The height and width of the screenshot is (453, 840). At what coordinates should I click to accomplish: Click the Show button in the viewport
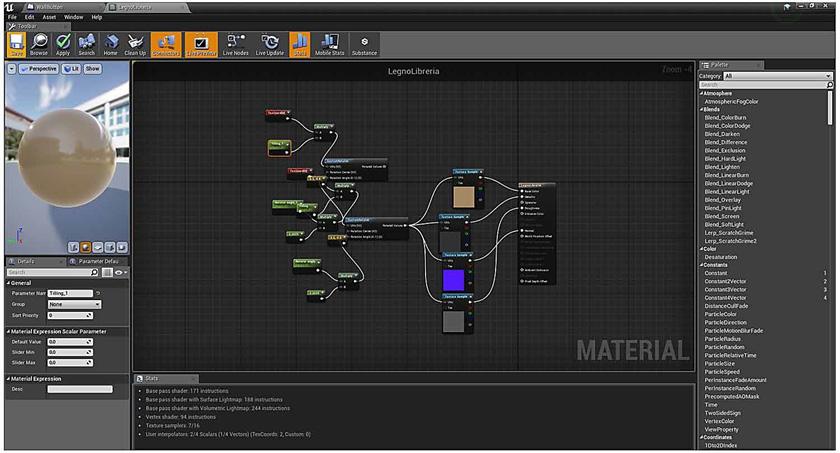92,69
